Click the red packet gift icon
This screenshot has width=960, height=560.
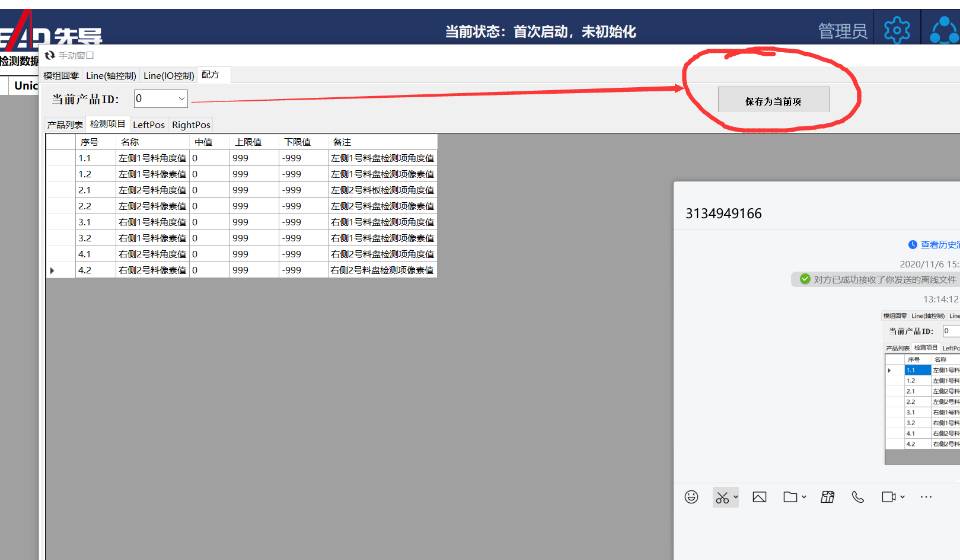(x=827, y=497)
